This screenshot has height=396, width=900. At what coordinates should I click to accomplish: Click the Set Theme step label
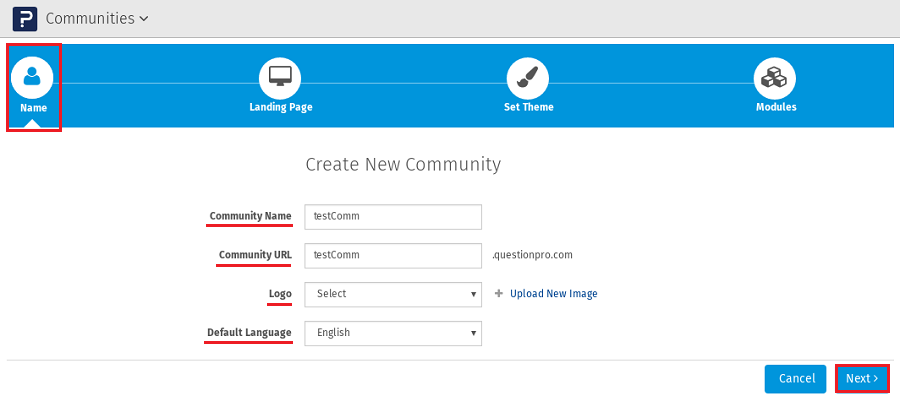click(x=529, y=107)
